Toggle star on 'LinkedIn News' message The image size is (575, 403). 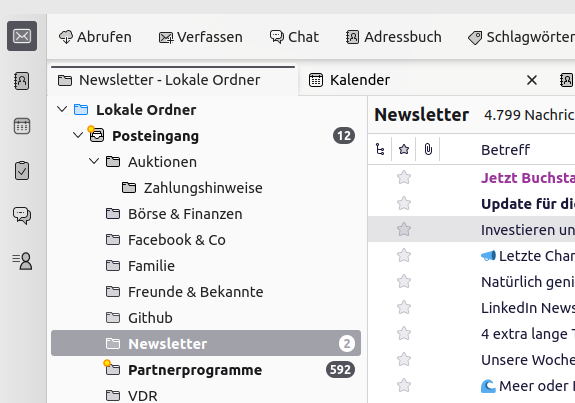[404, 308]
